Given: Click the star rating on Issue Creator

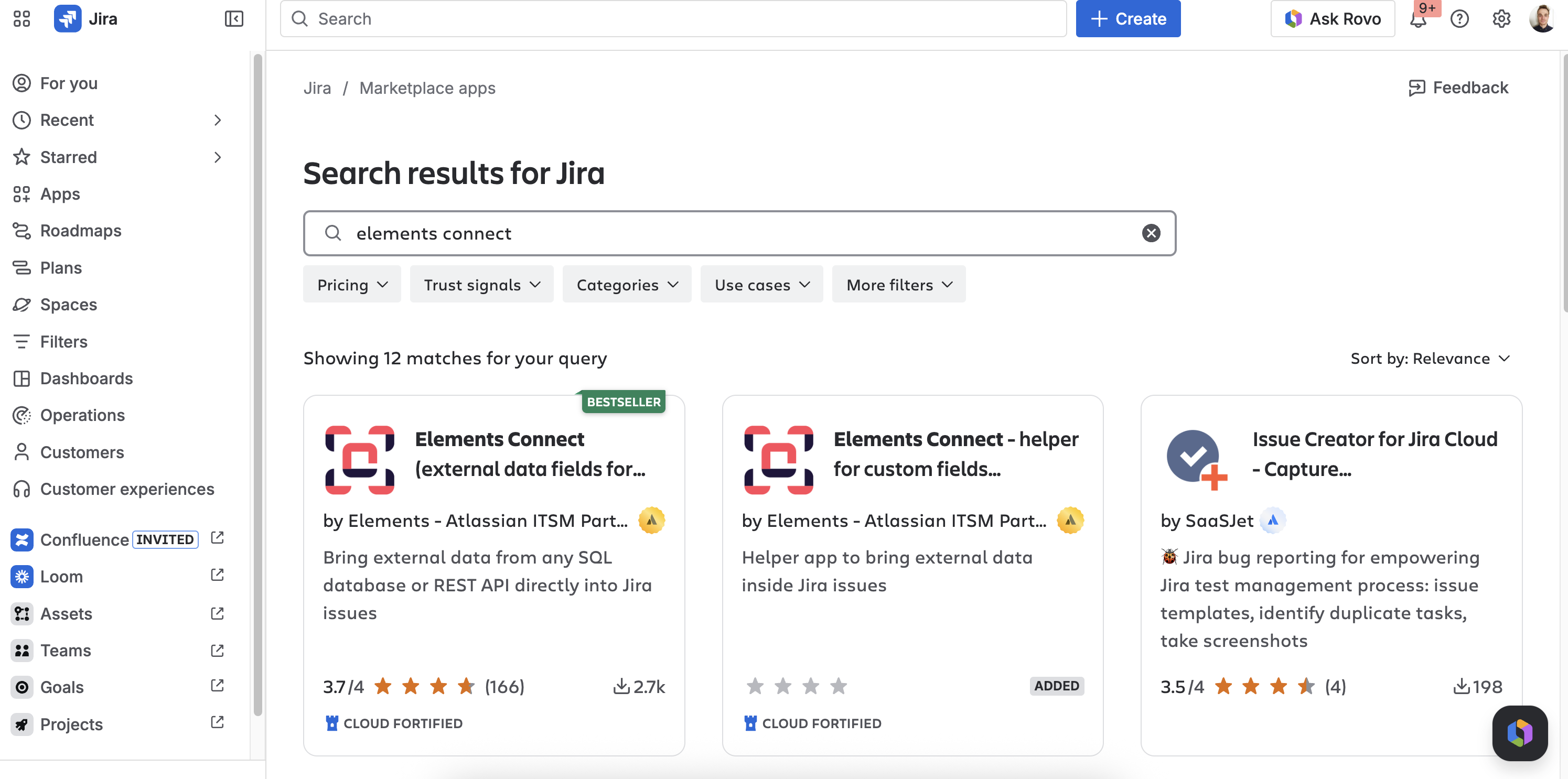Looking at the screenshot, I should tap(1264, 687).
